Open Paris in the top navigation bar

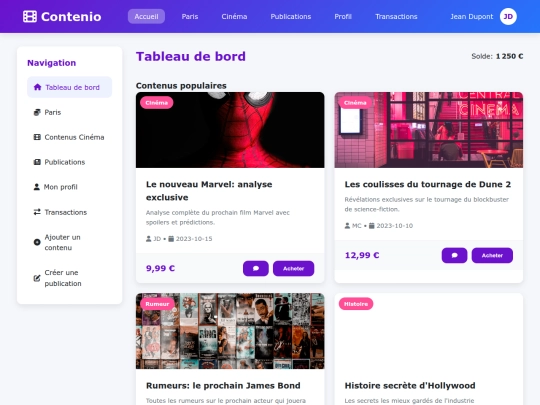(190, 17)
